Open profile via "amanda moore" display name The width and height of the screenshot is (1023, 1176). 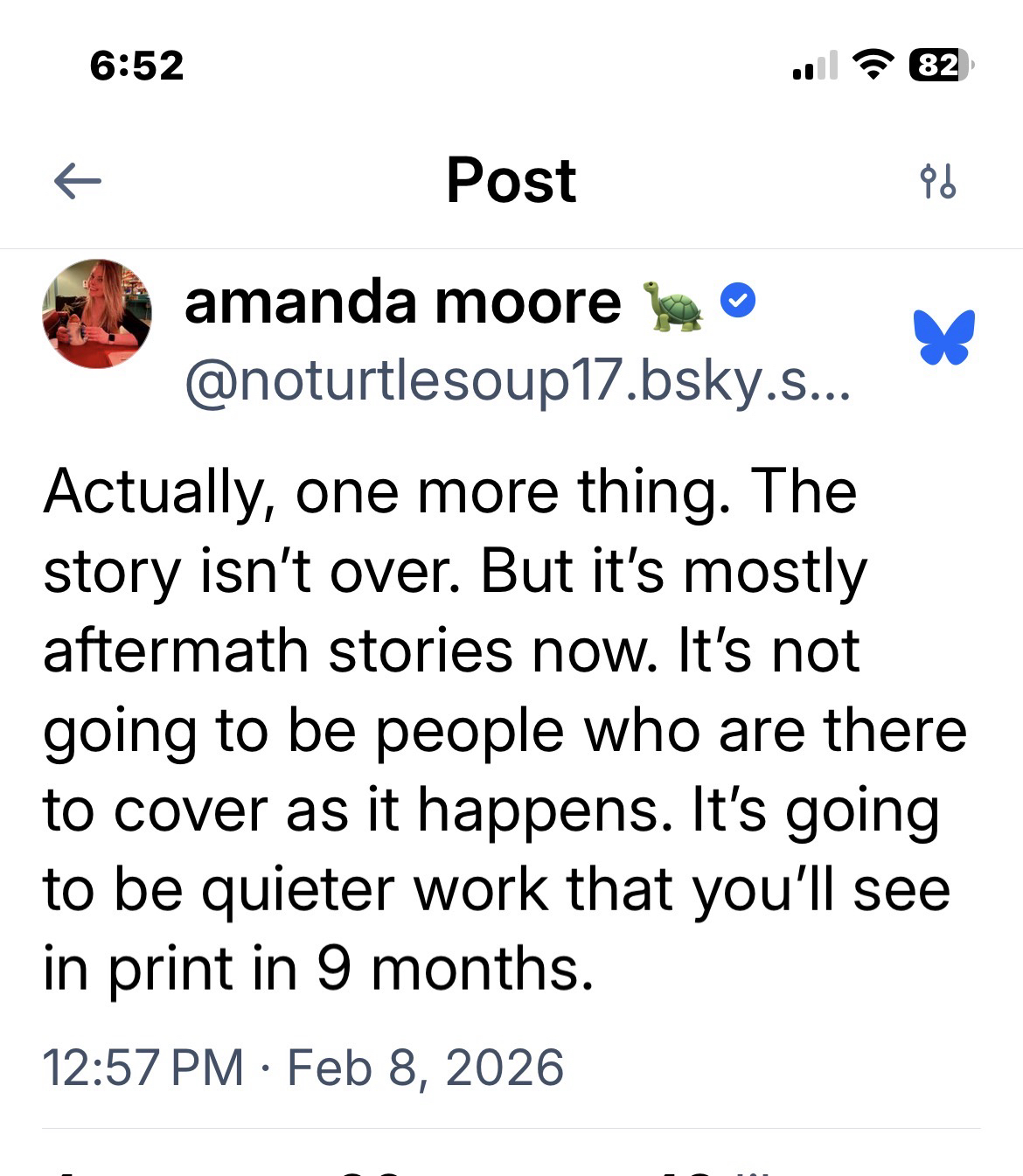click(402, 303)
